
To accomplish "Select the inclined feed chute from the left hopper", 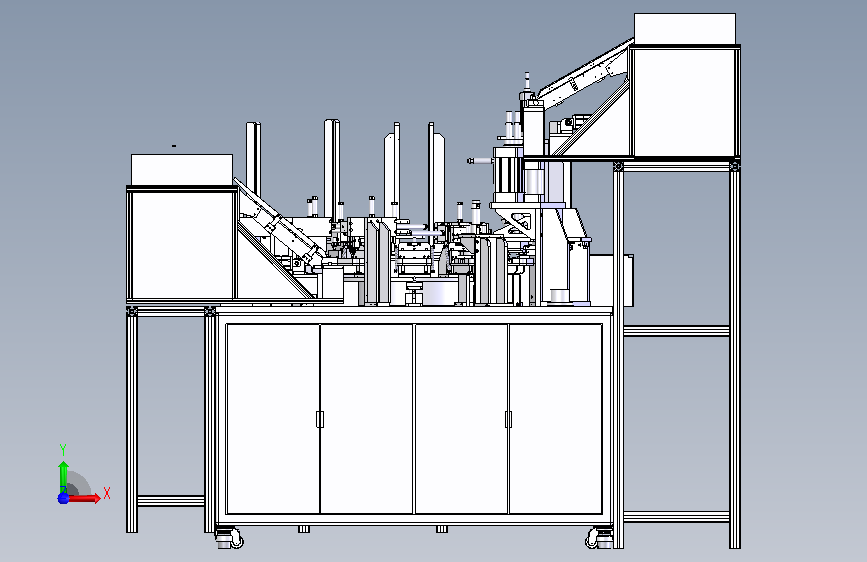I will [279, 222].
